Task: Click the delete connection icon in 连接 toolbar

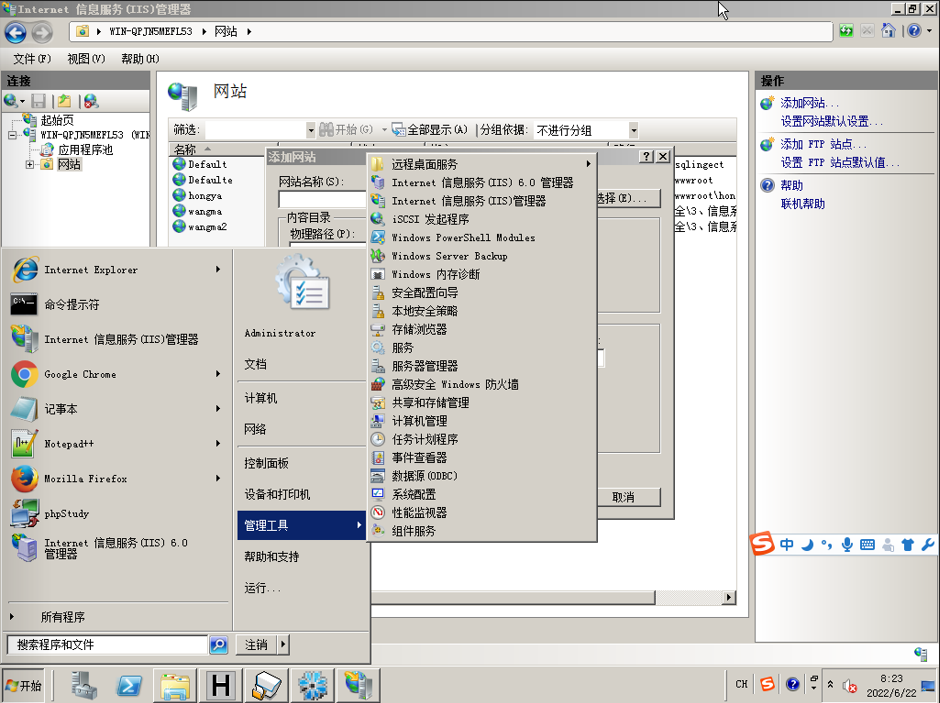Action: coord(91,101)
